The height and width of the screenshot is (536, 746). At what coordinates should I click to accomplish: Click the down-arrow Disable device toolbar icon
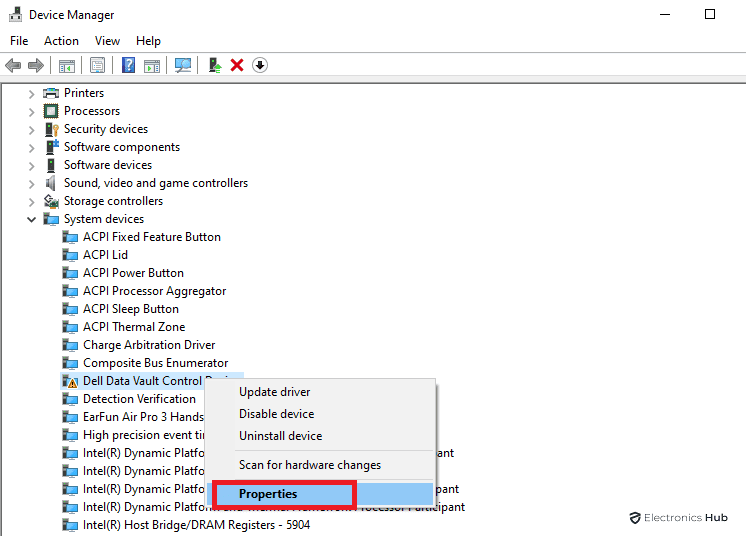pos(260,65)
